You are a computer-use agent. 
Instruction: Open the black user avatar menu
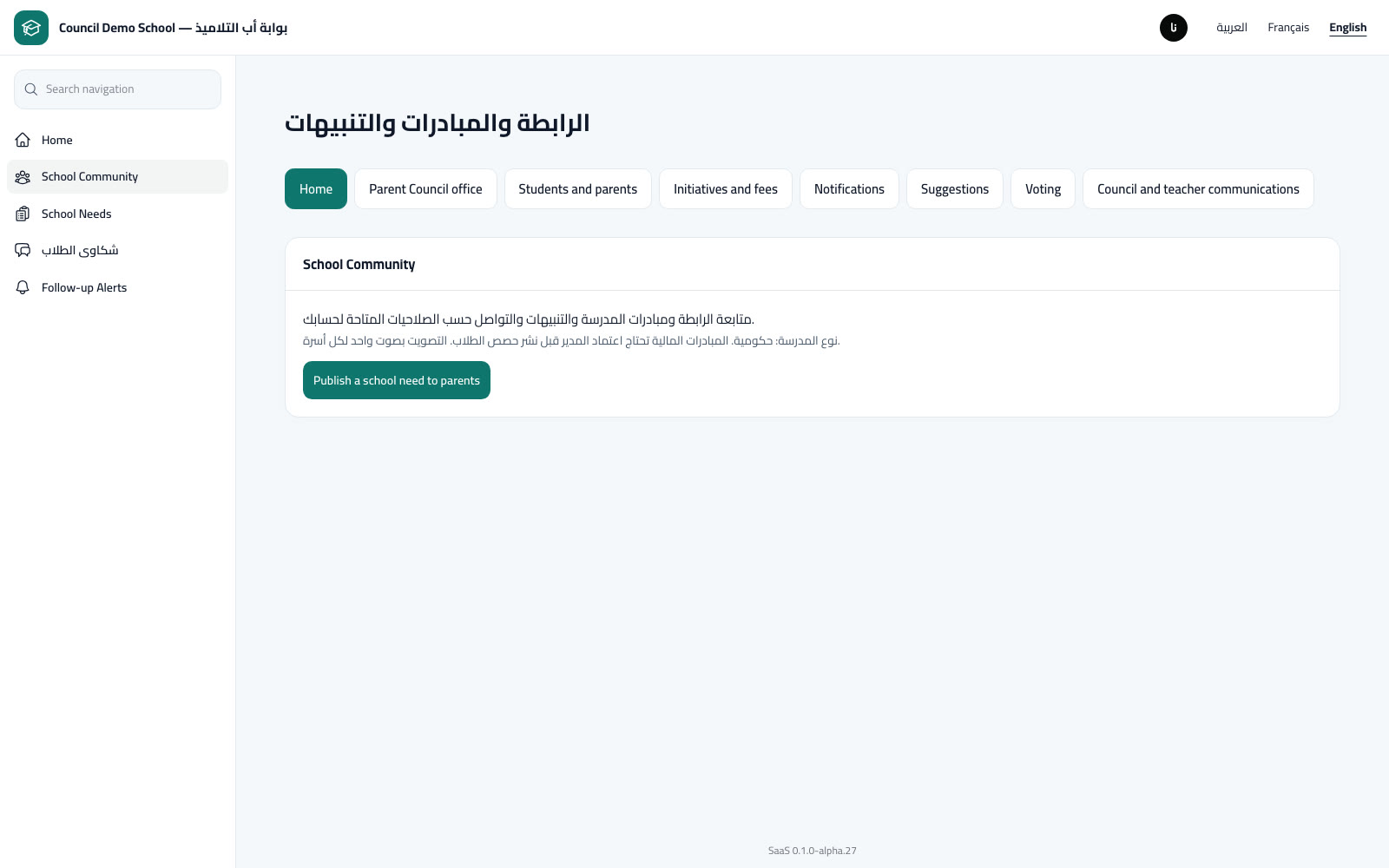[1174, 28]
